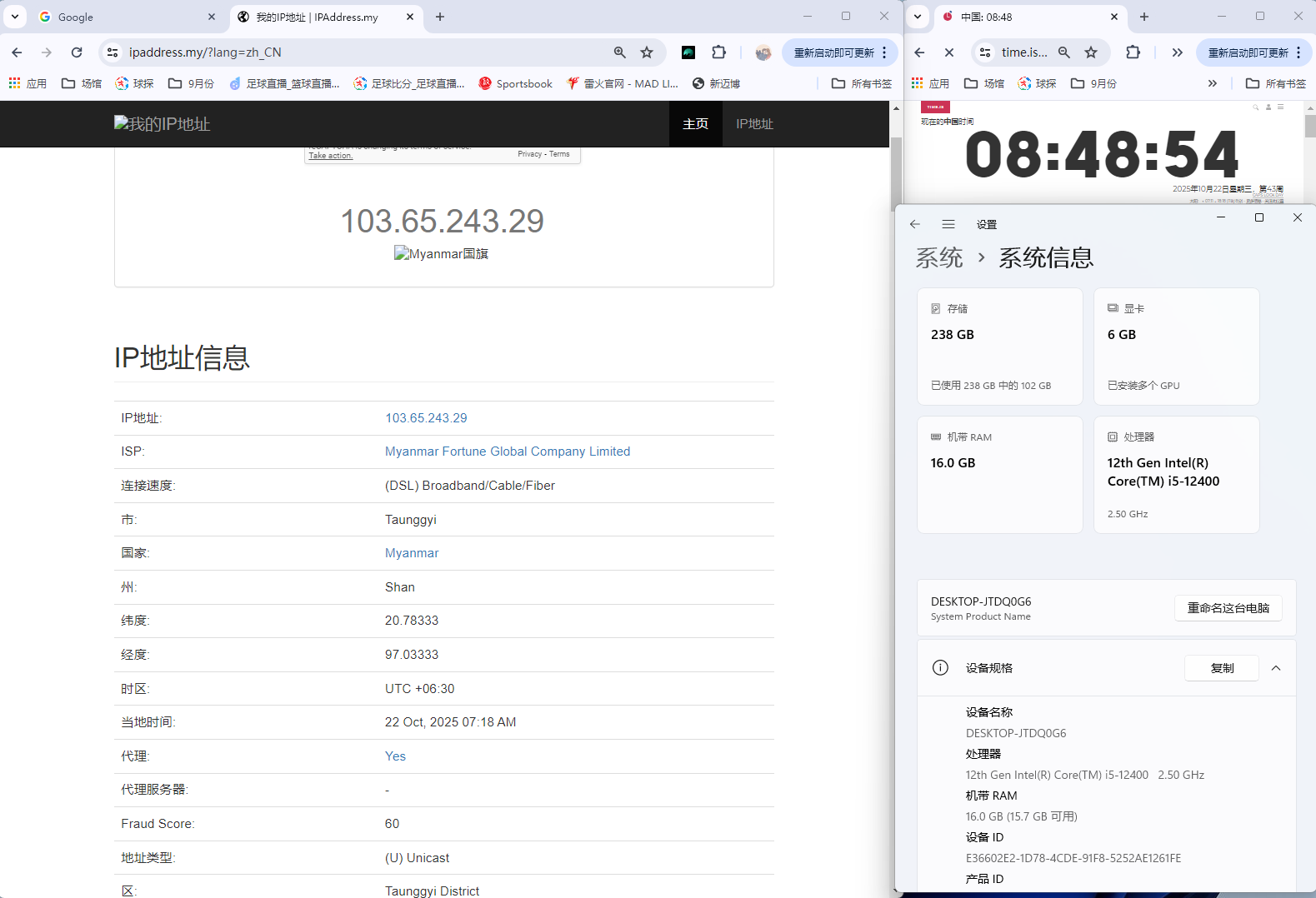The image size is (1316, 898).
Task: Open the 所有书签 folder in the time.is browser
Action: 1276,83
